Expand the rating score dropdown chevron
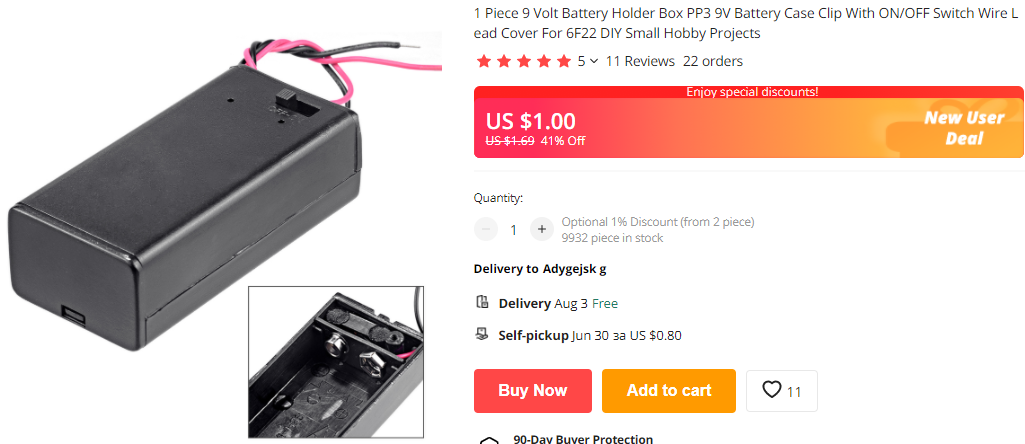This screenshot has height=444, width=1025. pos(594,61)
